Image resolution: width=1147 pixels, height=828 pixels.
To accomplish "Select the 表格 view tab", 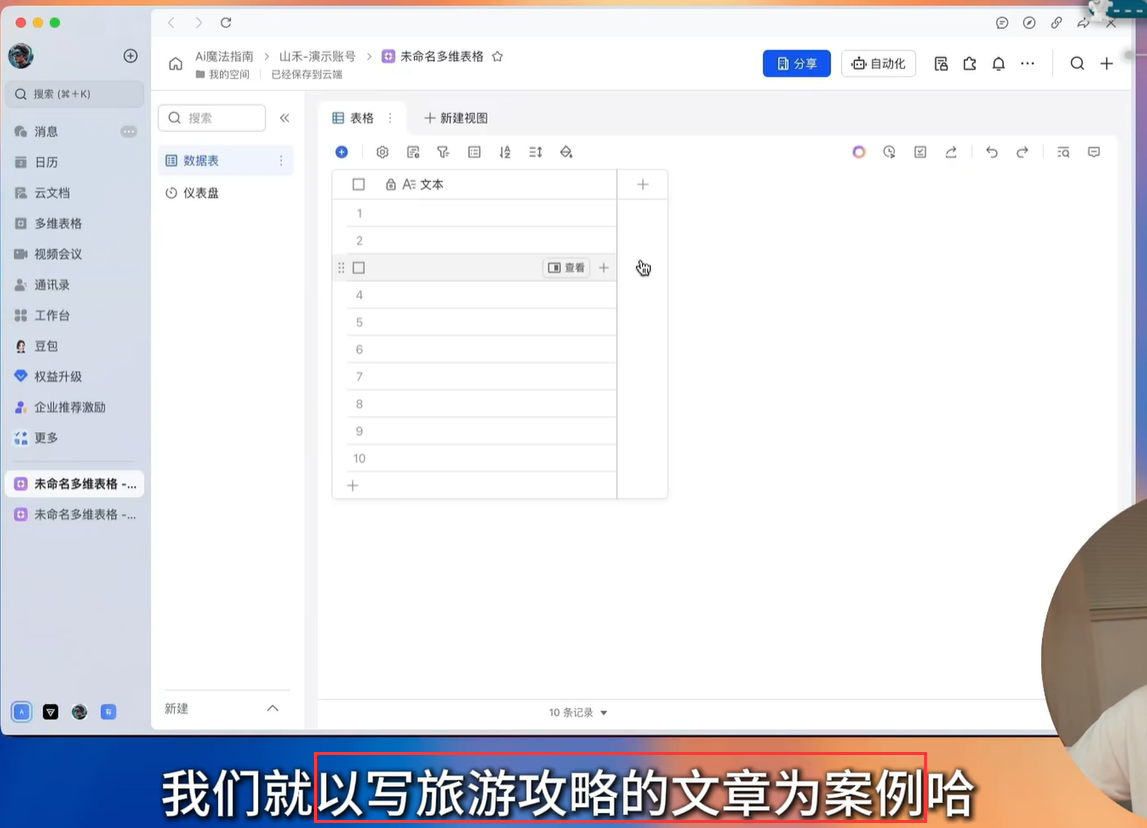I will [x=354, y=118].
